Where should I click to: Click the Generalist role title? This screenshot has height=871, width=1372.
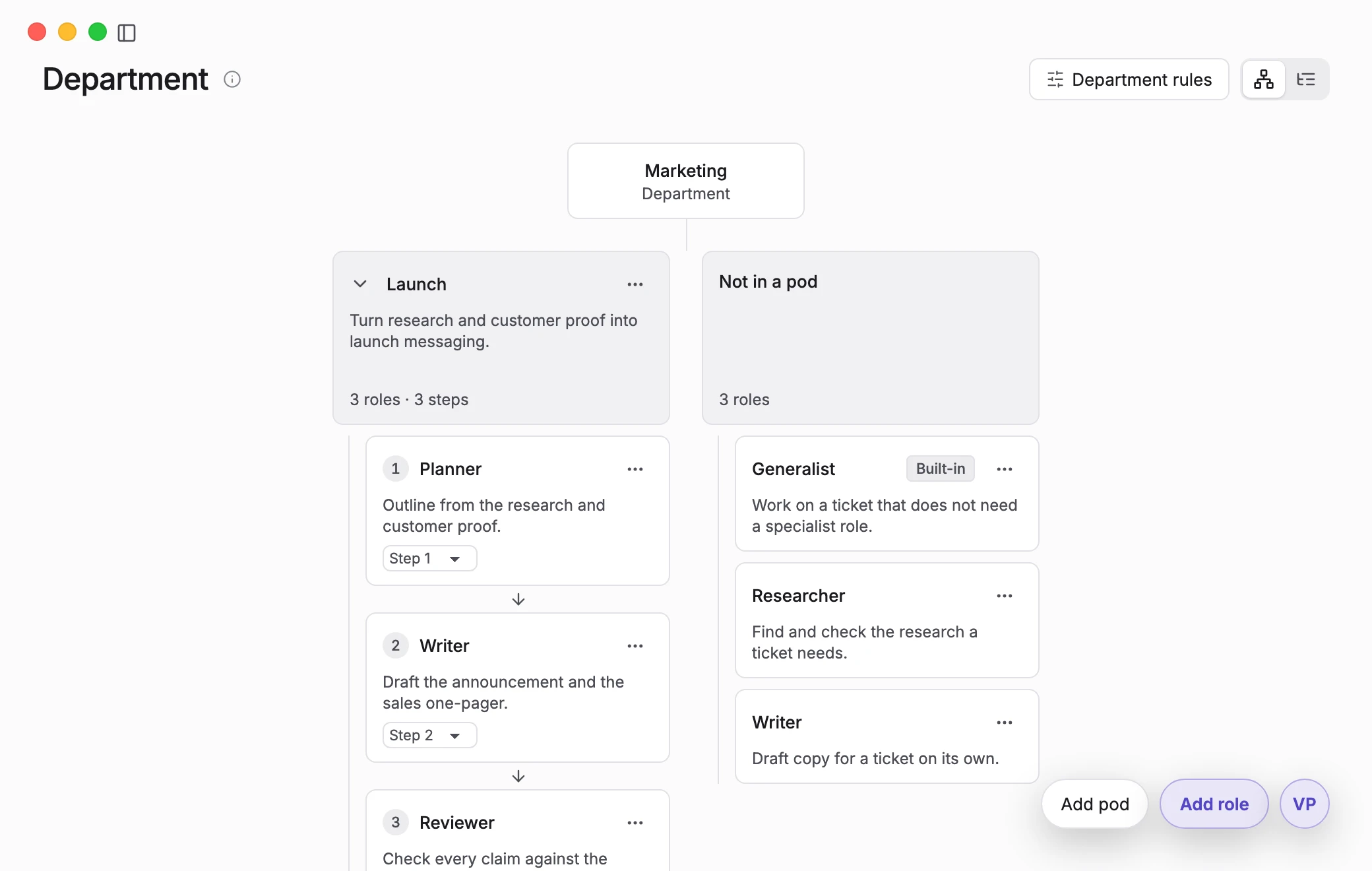coord(794,469)
